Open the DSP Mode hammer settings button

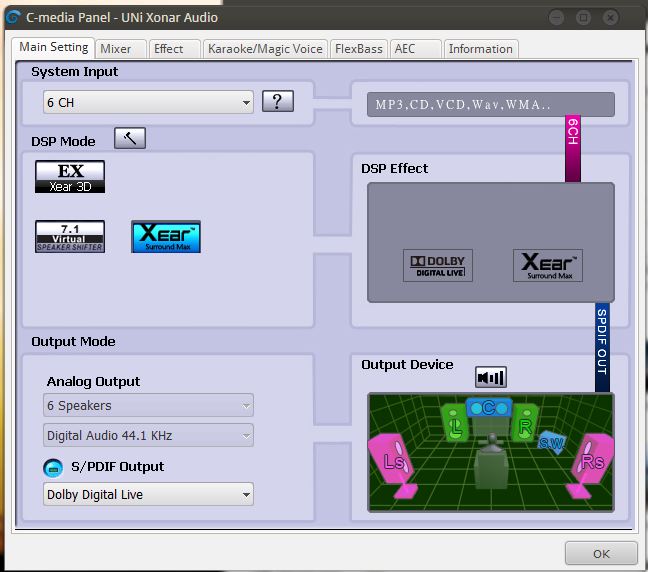click(130, 138)
